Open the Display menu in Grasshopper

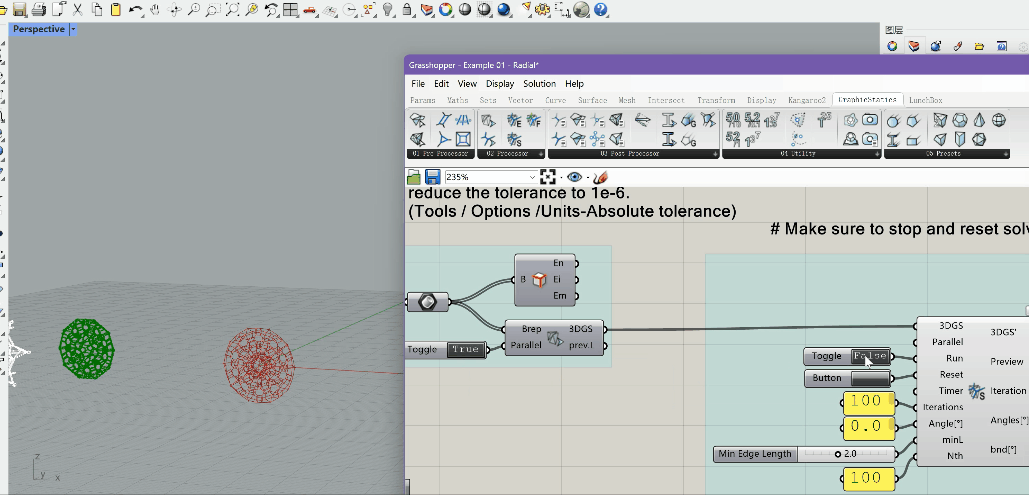tap(500, 84)
